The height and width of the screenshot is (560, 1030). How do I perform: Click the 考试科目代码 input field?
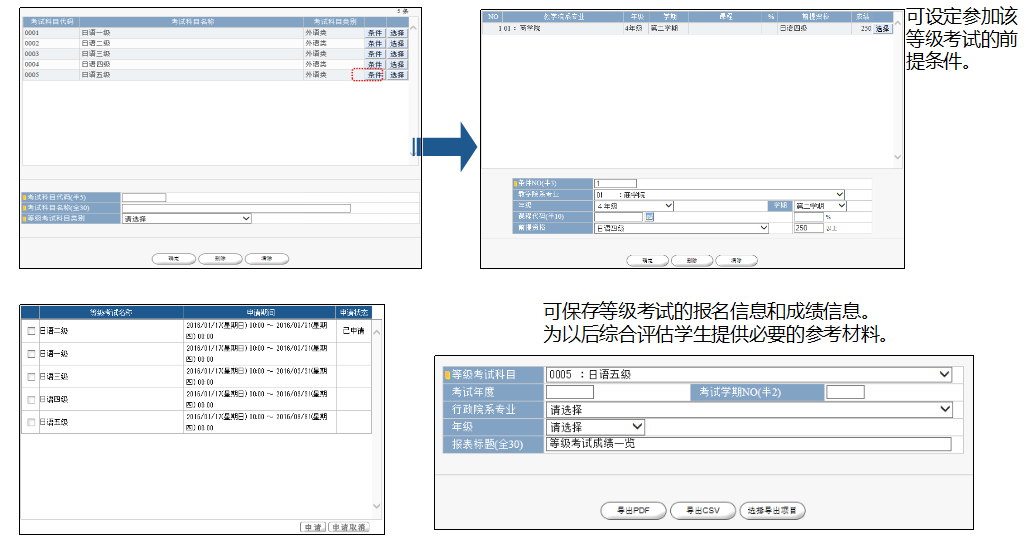point(144,197)
